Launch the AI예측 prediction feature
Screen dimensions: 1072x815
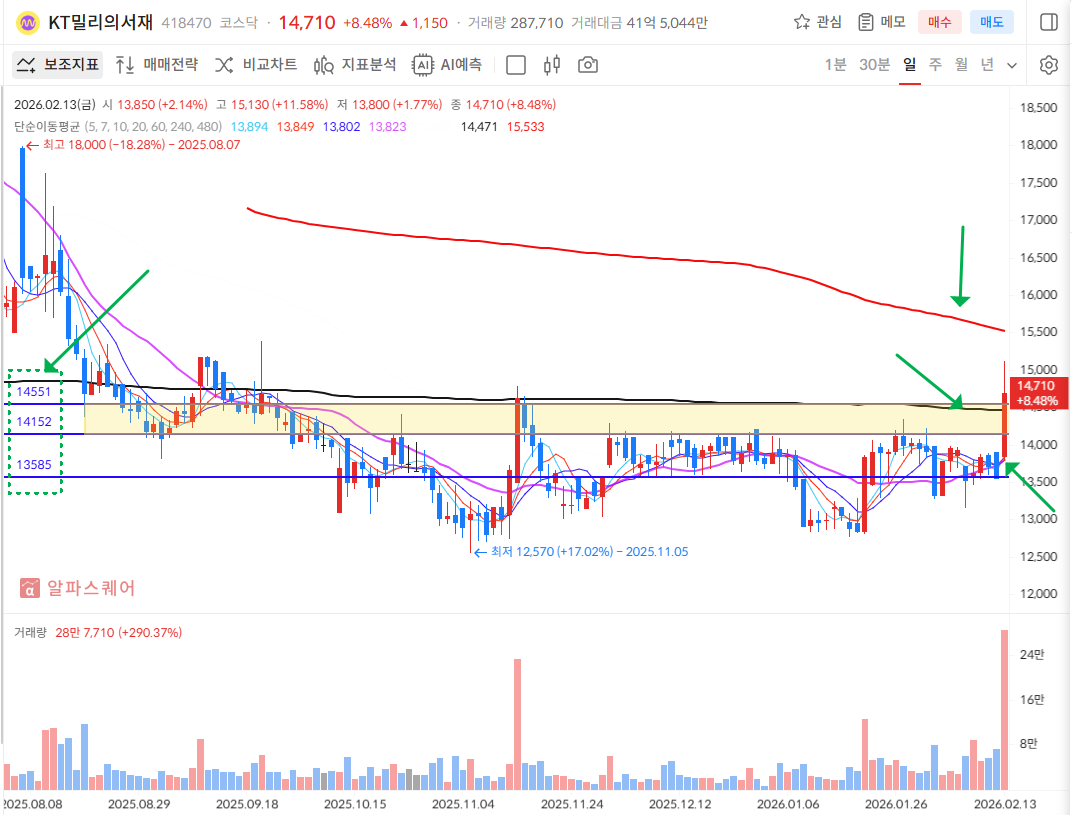click(447, 65)
